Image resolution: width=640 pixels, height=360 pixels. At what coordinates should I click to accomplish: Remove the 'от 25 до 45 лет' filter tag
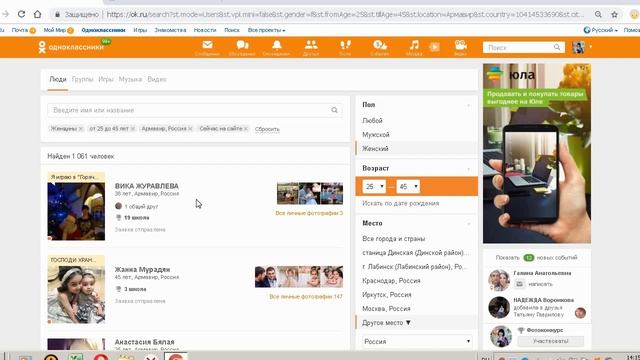coord(133,129)
